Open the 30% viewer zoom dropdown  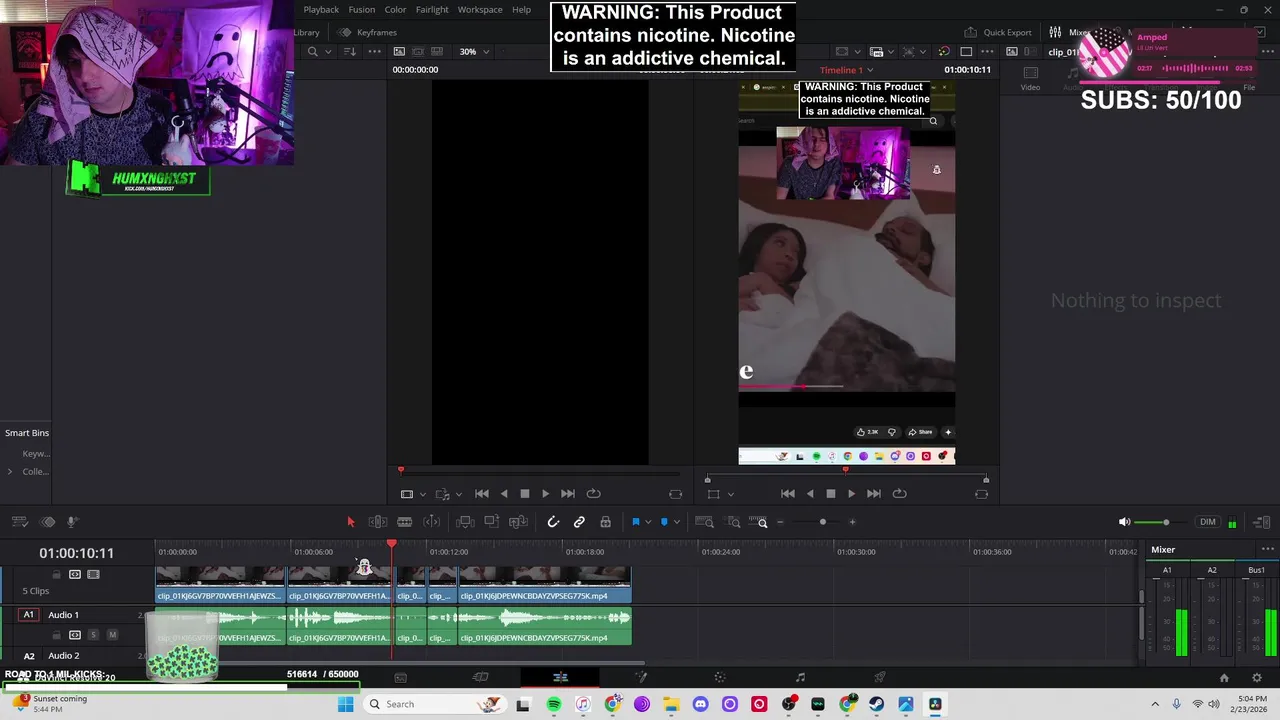coord(474,52)
